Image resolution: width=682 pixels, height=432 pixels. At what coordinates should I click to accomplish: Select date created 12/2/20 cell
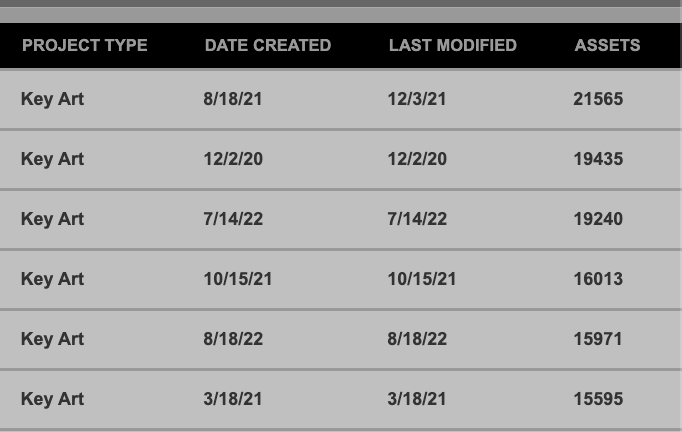[x=233, y=159]
